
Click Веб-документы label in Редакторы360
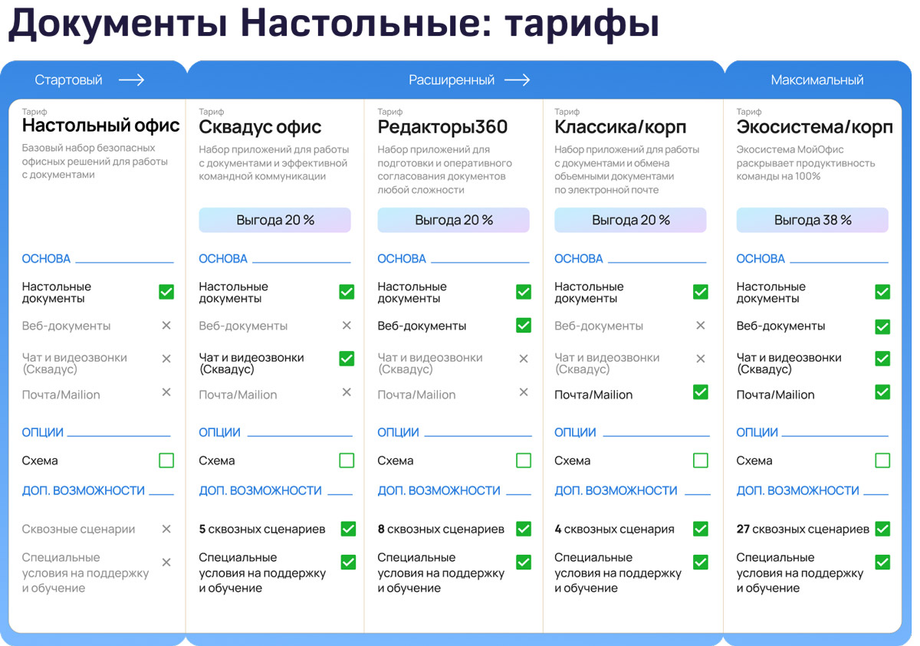[422, 326]
